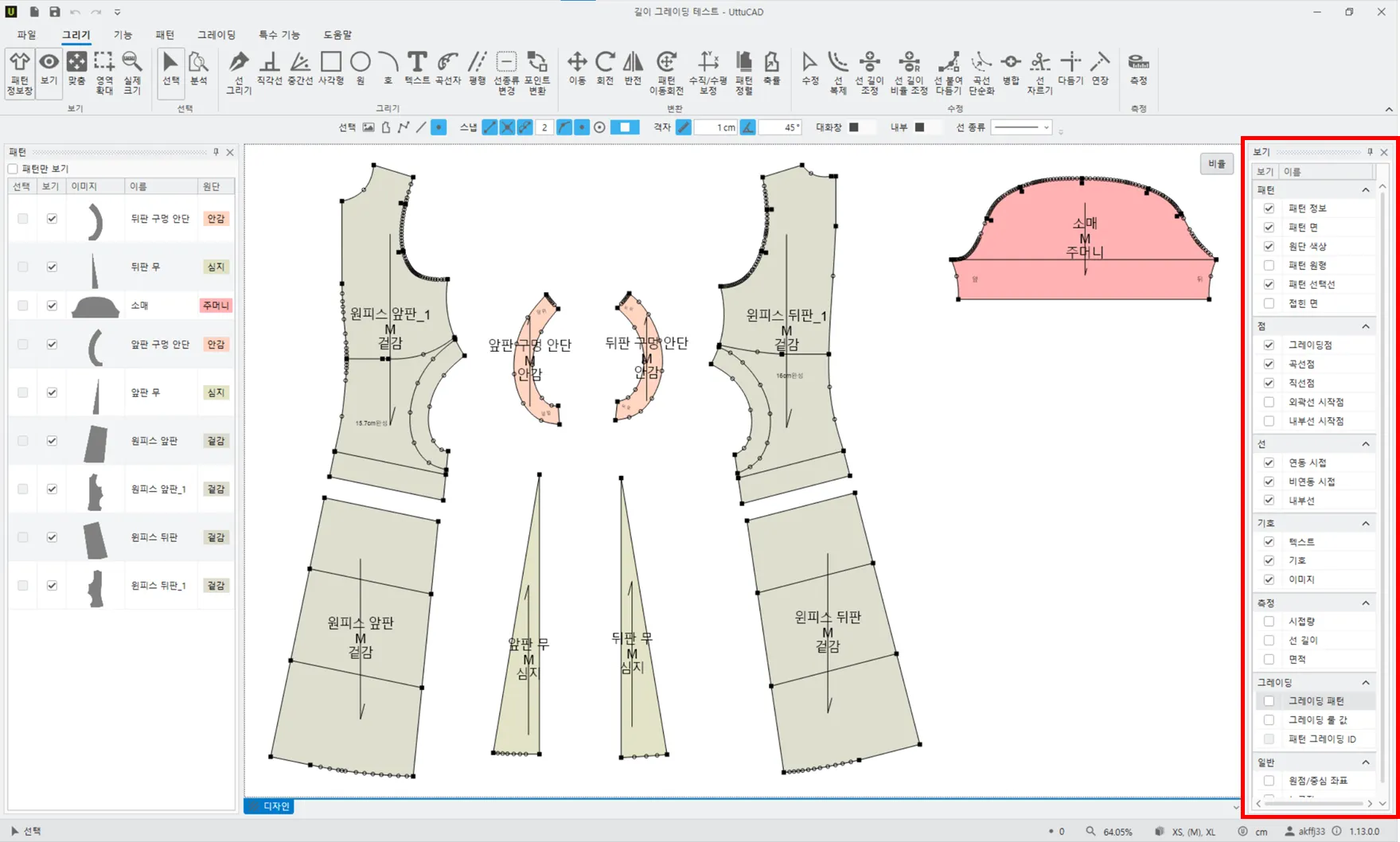Enable the 패턴만 보기 checkbox
Screen dimensions: 1400x842
[x=13, y=169]
